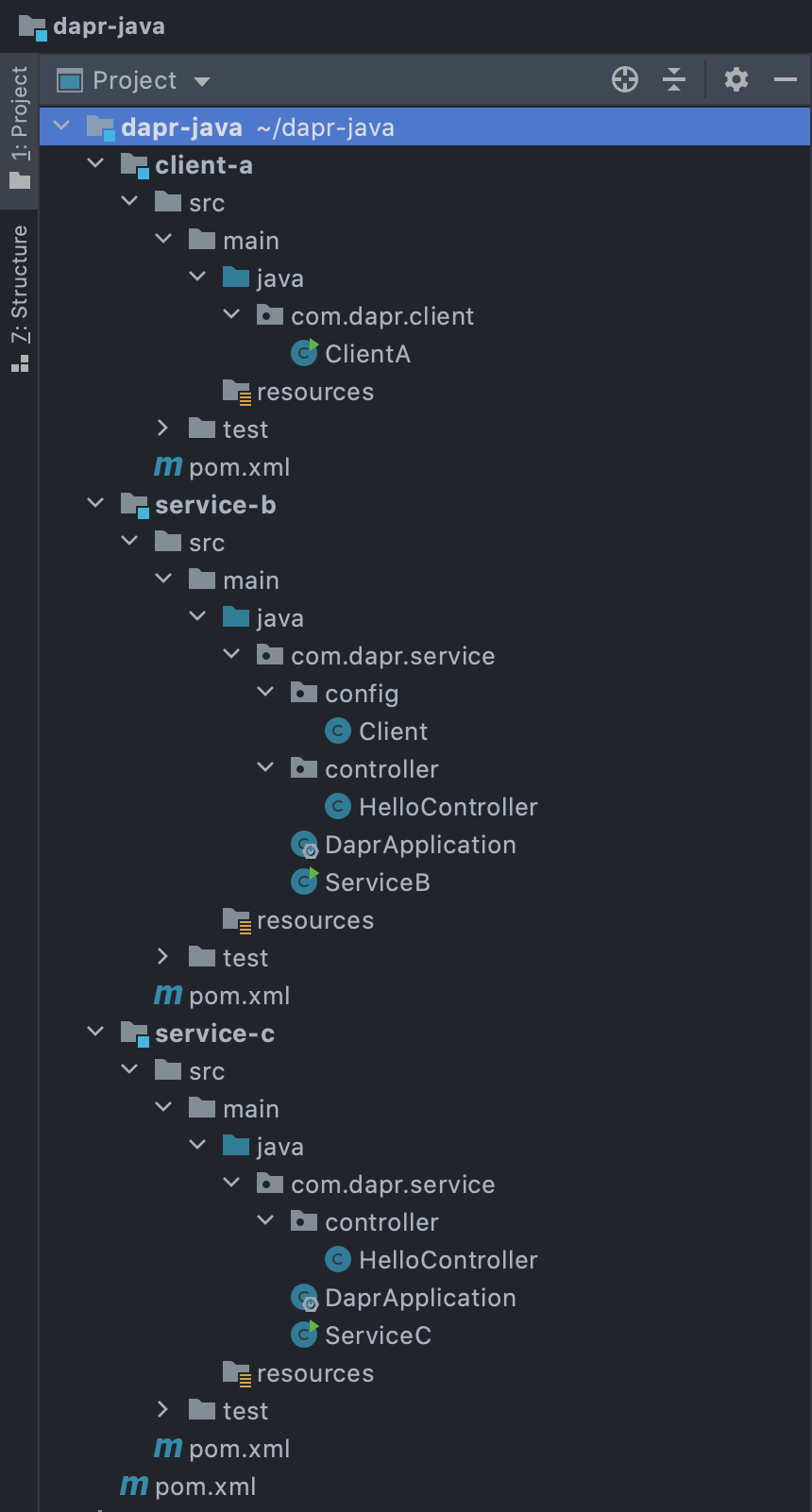Expand the test folder under client-a
Viewport: 812px width, 1512px height.
[162, 428]
